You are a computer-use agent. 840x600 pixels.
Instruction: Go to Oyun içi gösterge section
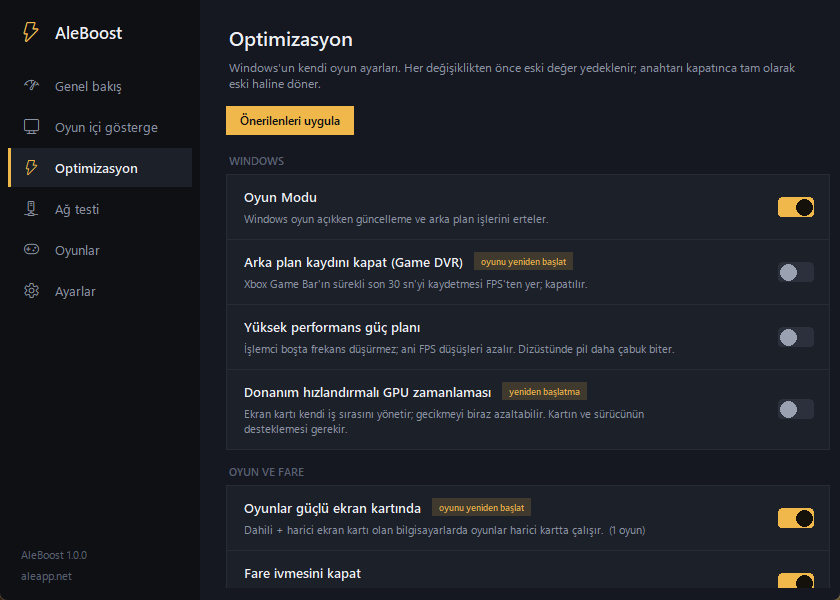[x=100, y=128]
